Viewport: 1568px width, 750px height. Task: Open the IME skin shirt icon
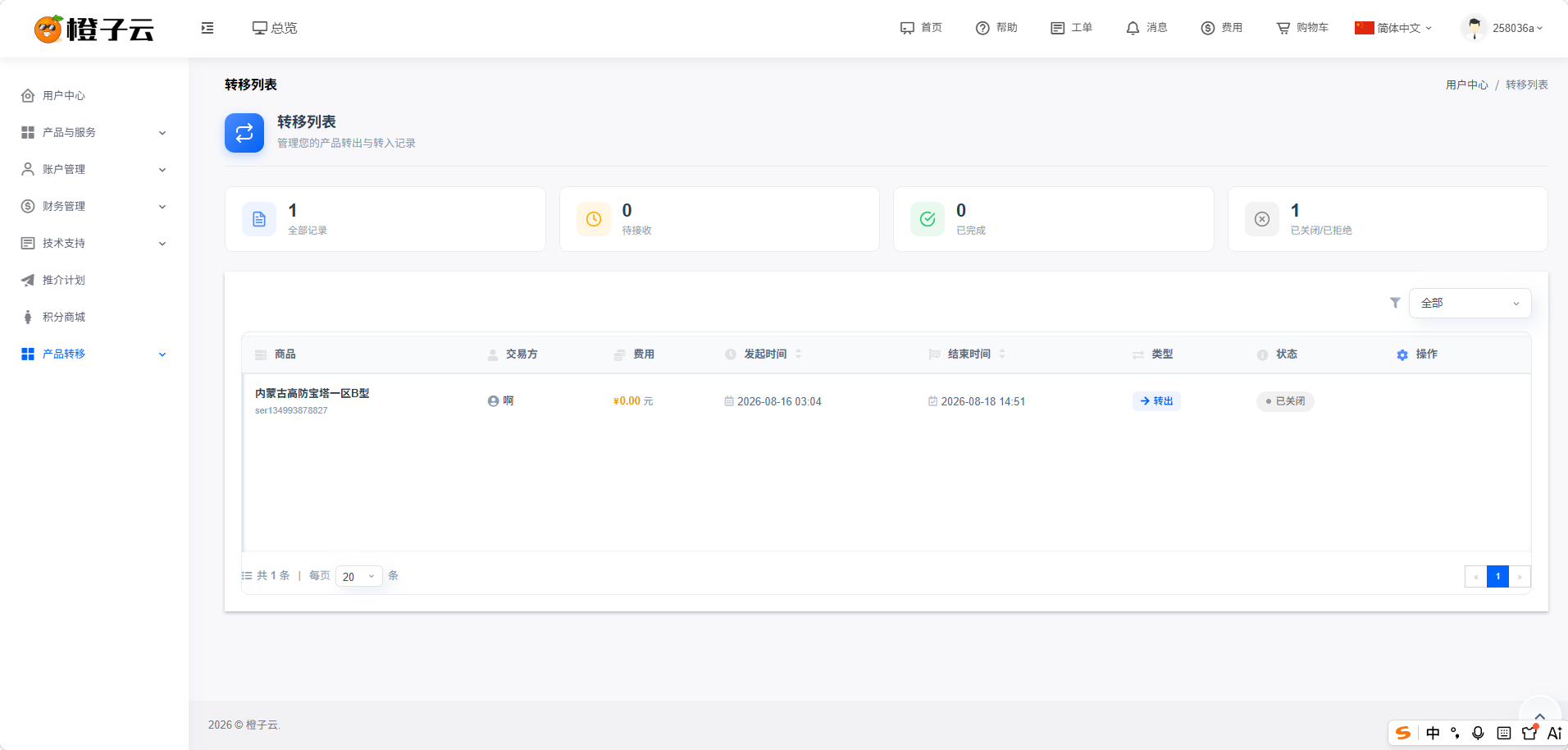(x=1529, y=733)
